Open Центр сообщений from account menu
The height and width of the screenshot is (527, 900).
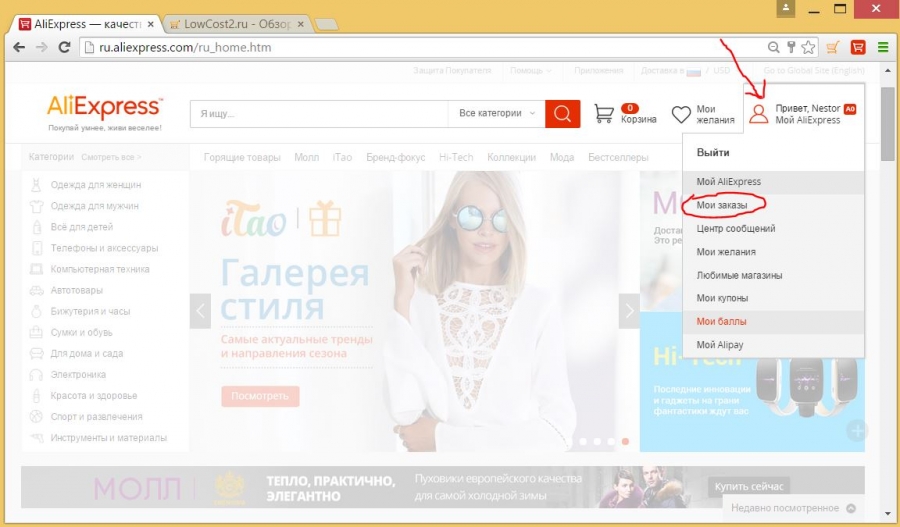coord(736,228)
